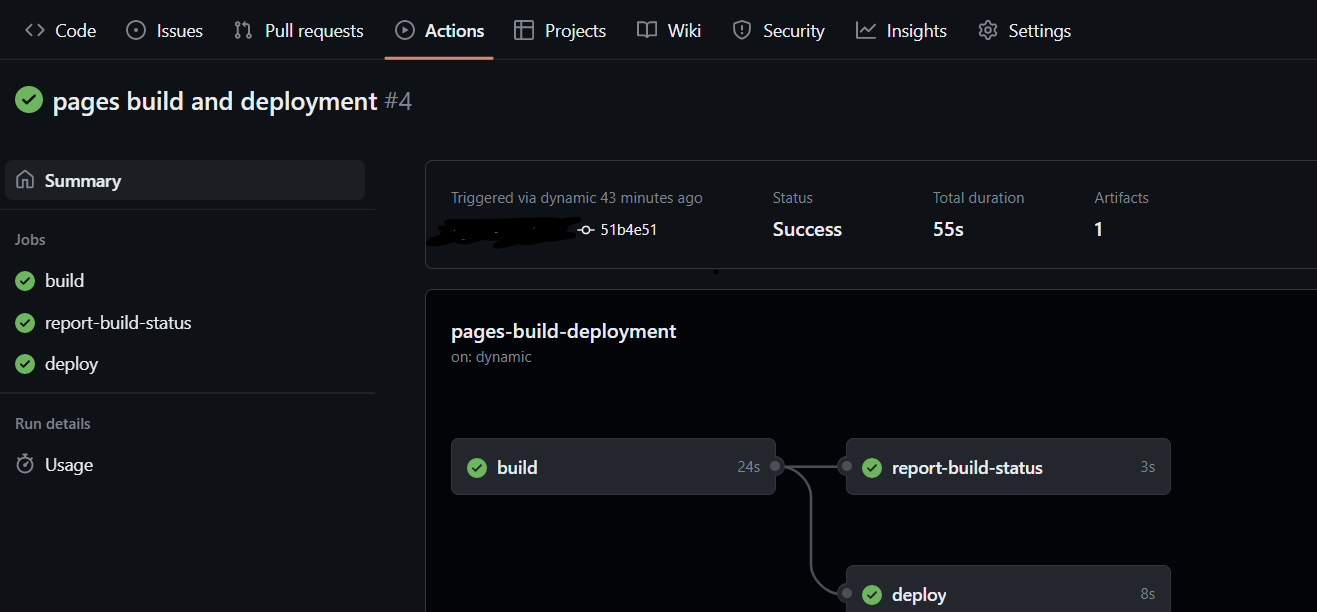The width and height of the screenshot is (1317, 612).
Task: Click the graph build node check icon
Action: (477, 467)
